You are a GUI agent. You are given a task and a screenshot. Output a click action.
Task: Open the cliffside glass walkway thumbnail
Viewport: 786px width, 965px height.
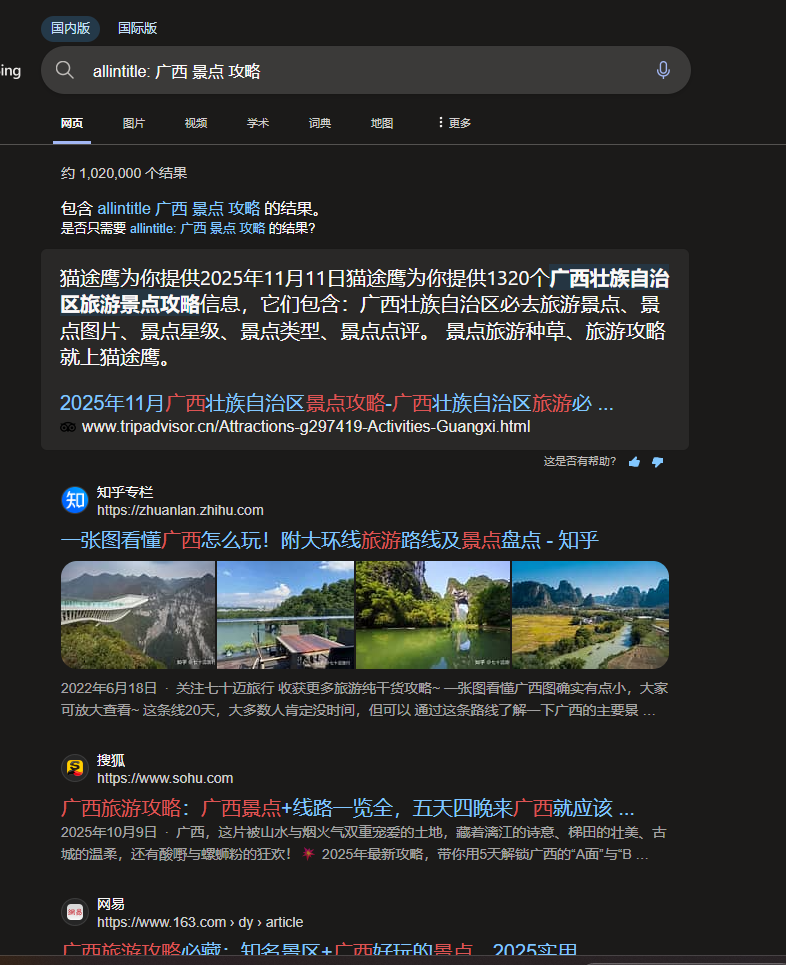pyautogui.click(x=138, y=615)
